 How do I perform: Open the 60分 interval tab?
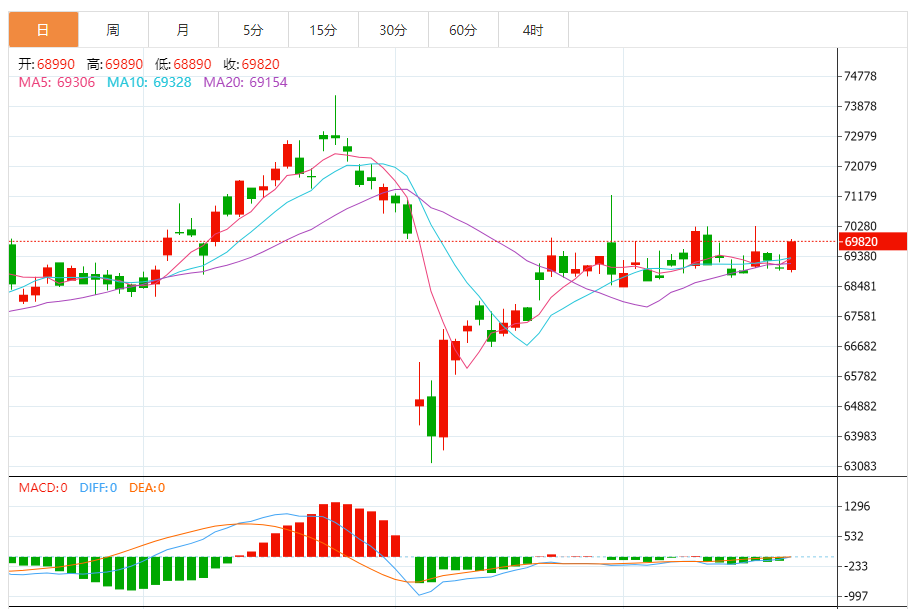pyautogui.click(x=463, y=30)
